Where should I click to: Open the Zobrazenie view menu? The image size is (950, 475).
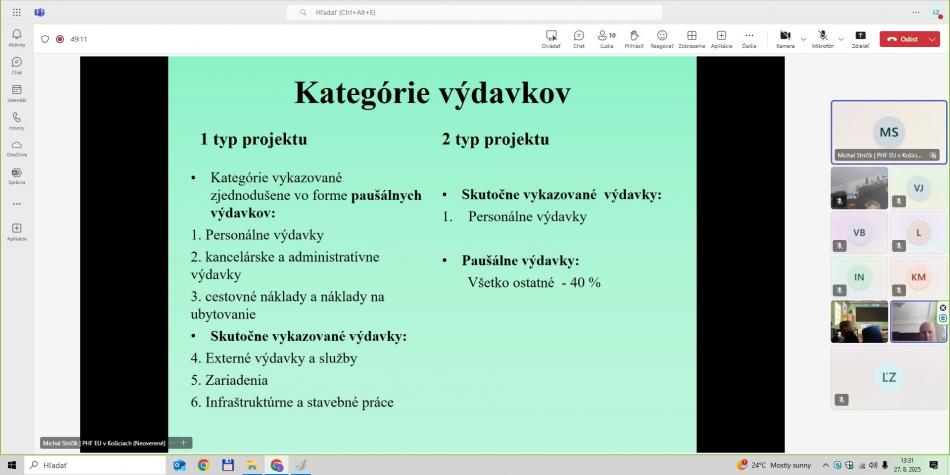691,39
